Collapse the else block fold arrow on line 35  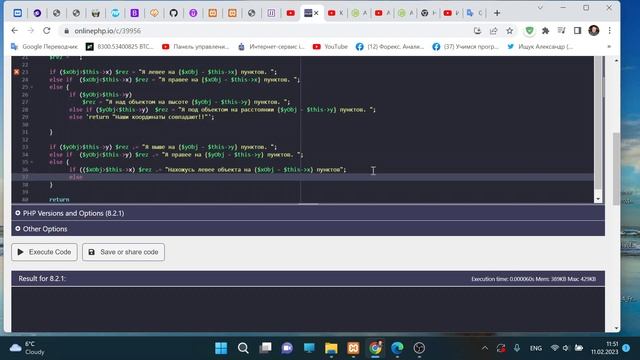pos(32,162)
